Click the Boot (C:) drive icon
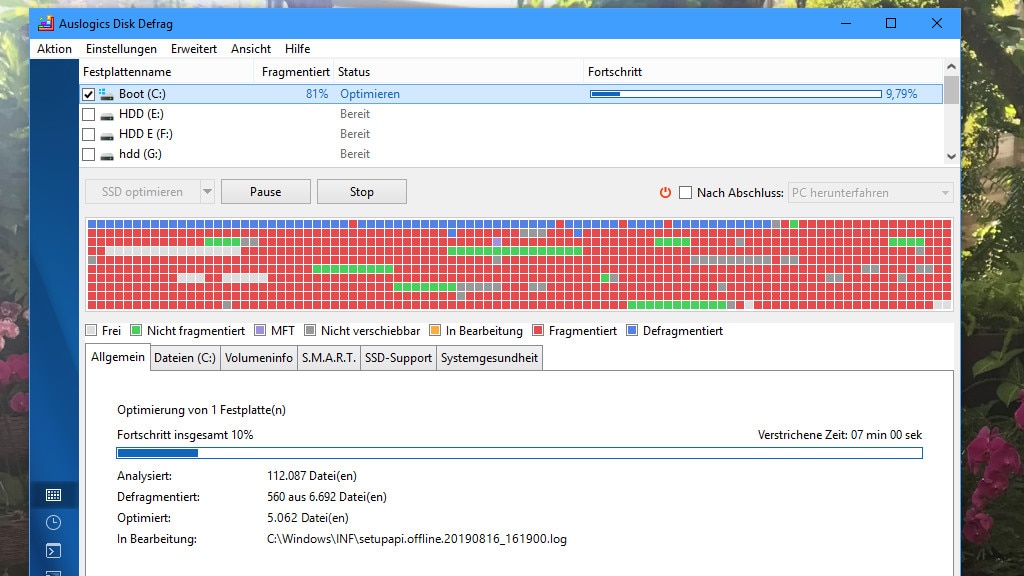 click(106, 94)
